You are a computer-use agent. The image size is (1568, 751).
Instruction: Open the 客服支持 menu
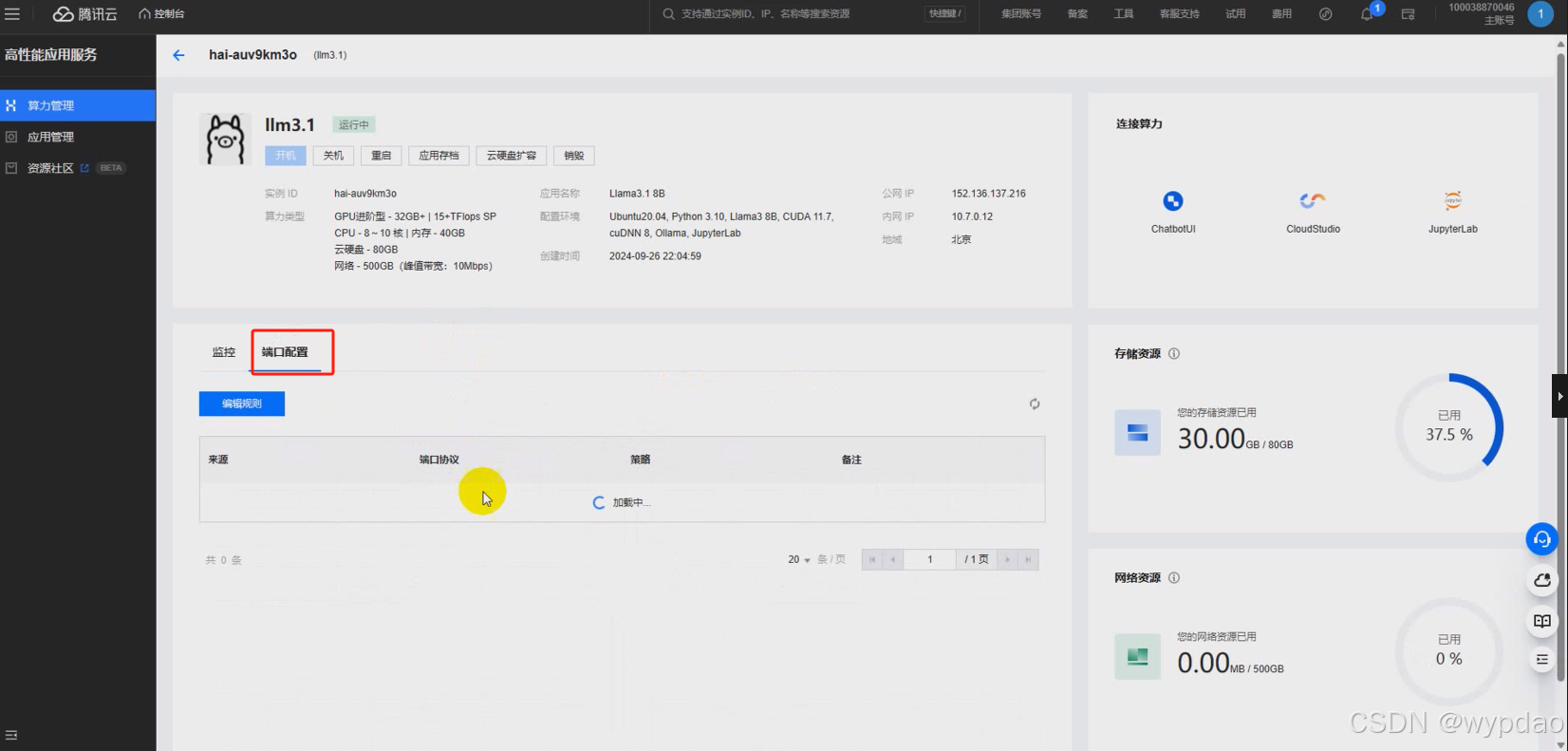coord(1180,14)
